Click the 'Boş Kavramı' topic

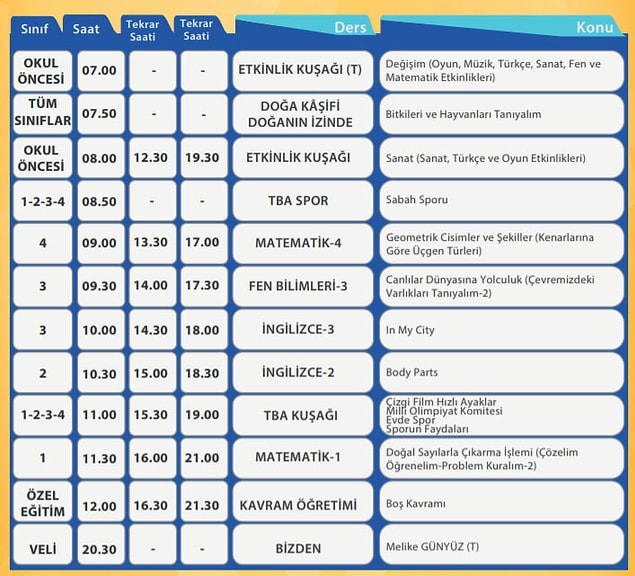tap(501, 501)
